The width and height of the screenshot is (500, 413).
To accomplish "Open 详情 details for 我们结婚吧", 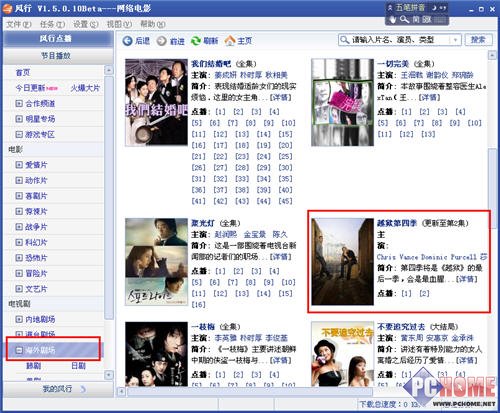I will tap(281, 97).
